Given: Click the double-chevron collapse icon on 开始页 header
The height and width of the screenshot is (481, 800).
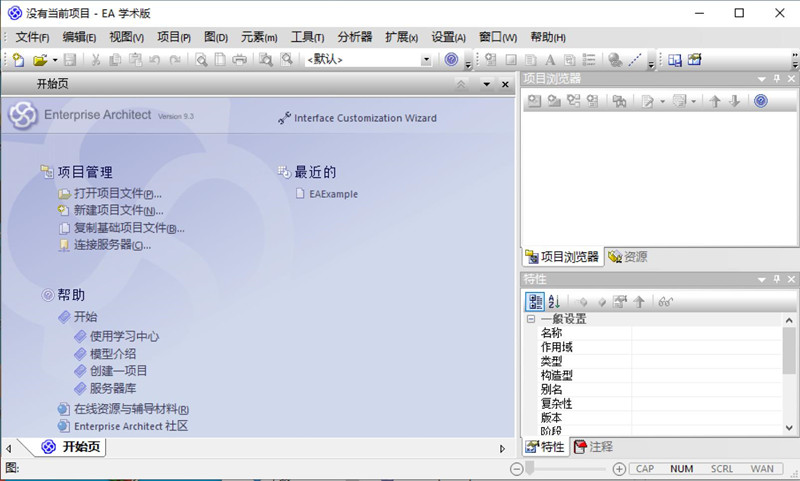Looking at the screenshot, I should coord(461,84).
